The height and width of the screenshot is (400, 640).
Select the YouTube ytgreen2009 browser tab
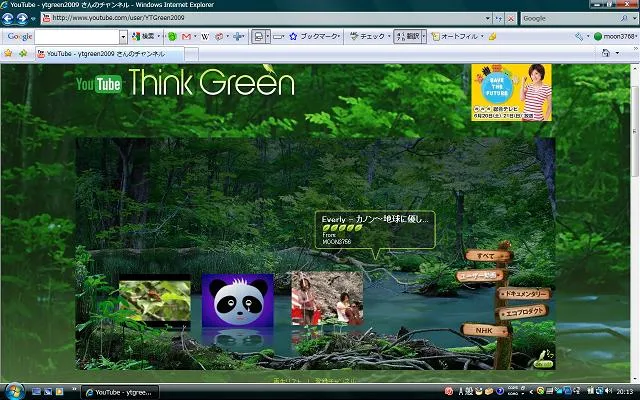[109, 54]
